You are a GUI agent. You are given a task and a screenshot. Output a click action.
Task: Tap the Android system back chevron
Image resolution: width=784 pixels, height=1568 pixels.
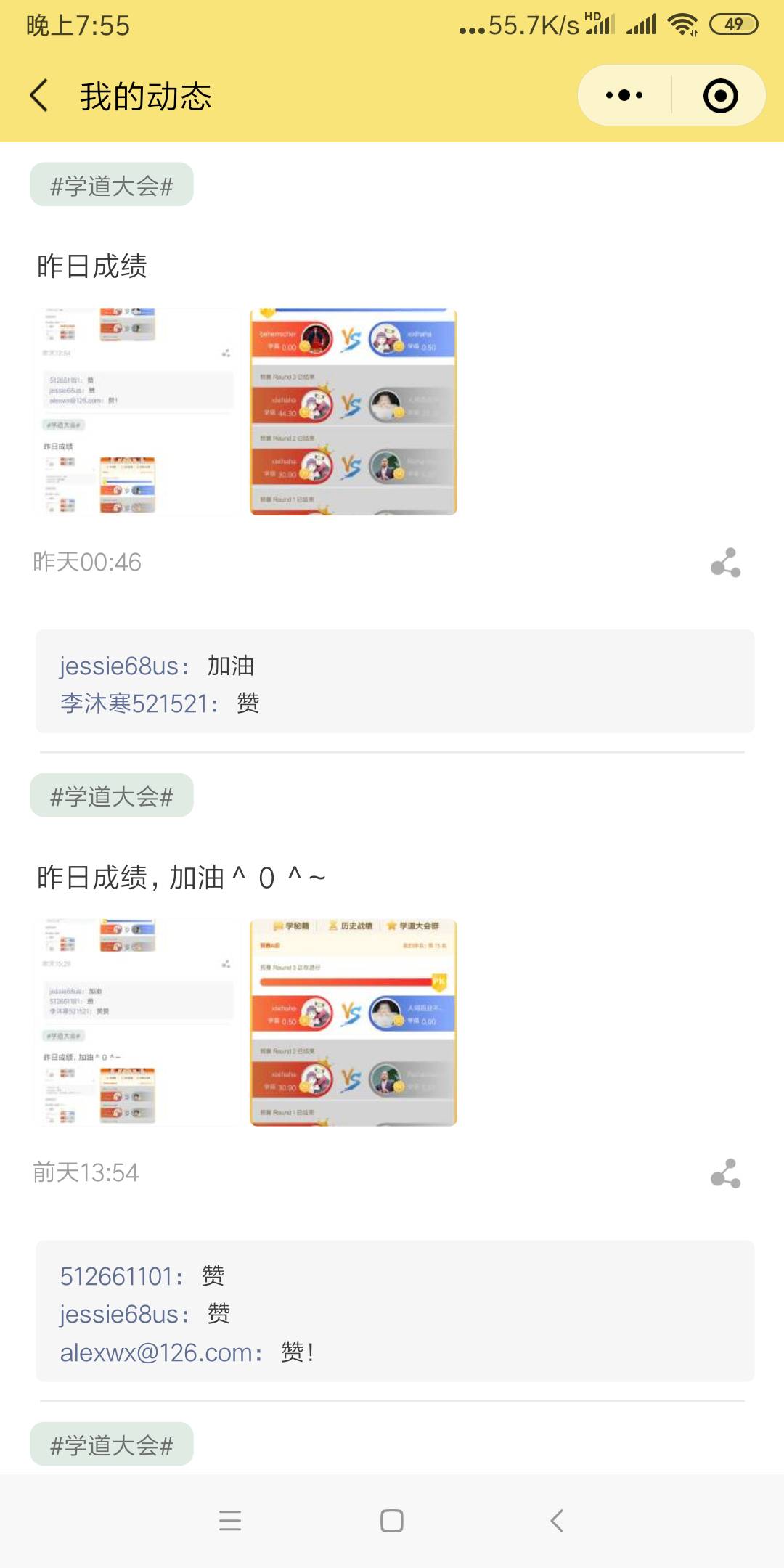click(557, 1521)
